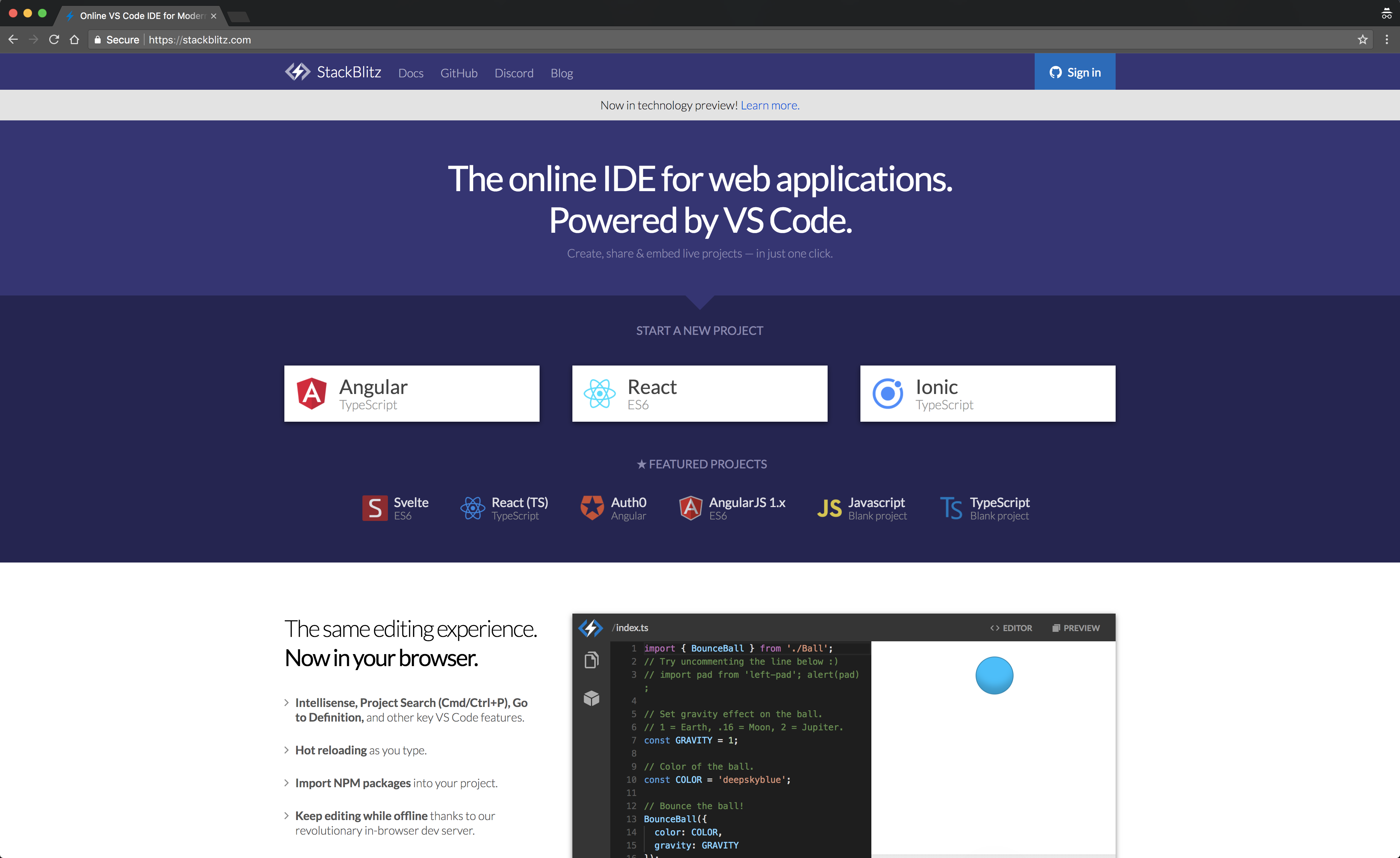Open the Svelte ES6 featured project

[x=396, y=508]
